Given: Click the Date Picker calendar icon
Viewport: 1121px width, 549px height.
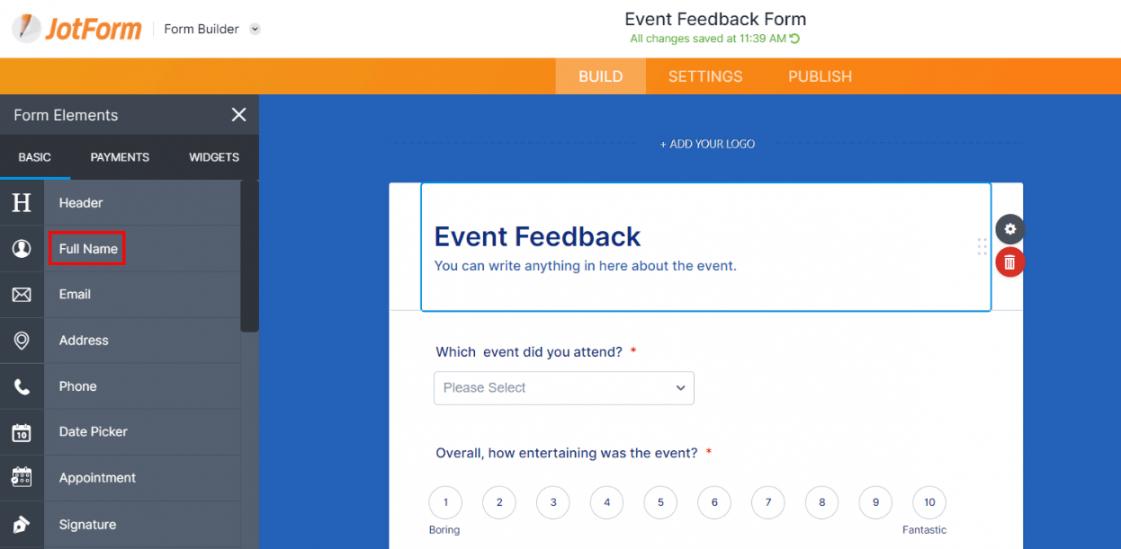Looking at the screenshot, I should 21,432.
